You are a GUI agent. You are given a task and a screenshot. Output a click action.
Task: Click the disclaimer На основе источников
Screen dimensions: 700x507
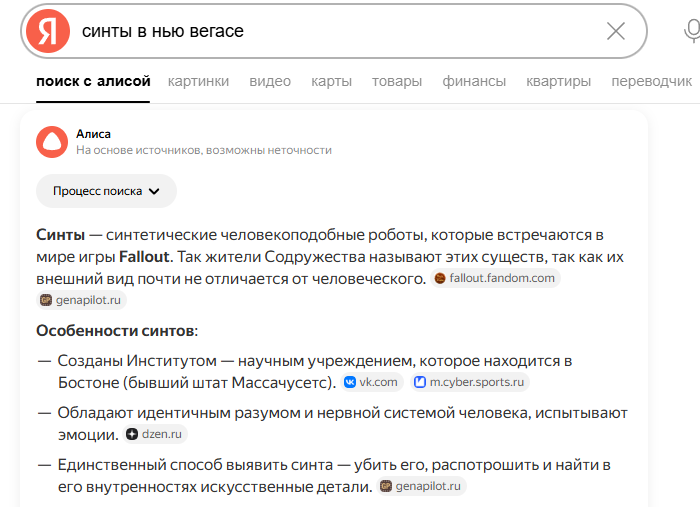tap(204, 150)
